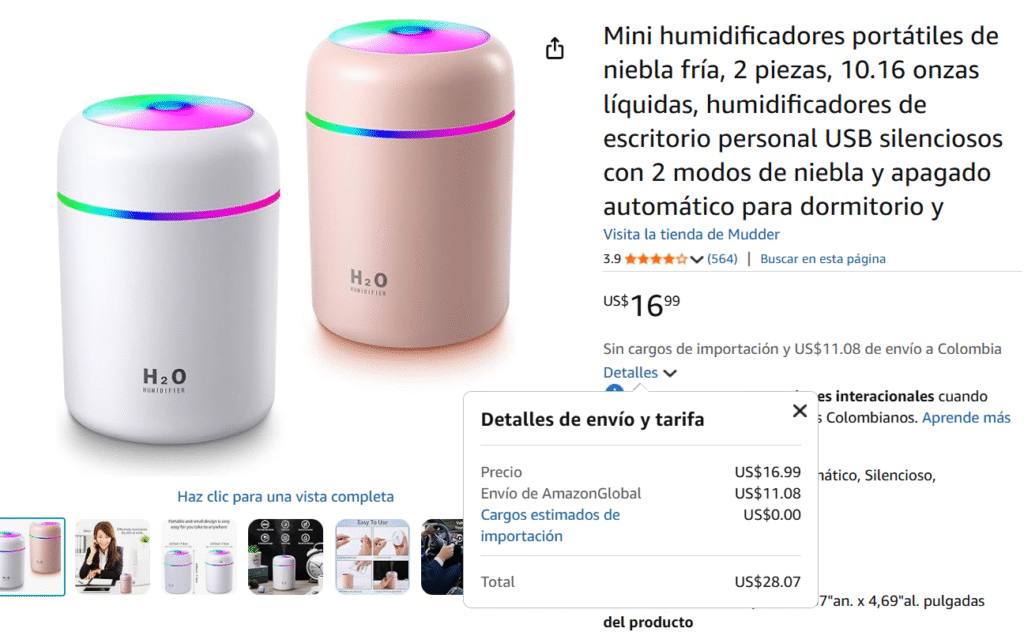Select the thumbnail of woman at desk
Image resolution: width=1024 pixels, height=632 pixels.
pyautogui.click(x=112, y=557)
